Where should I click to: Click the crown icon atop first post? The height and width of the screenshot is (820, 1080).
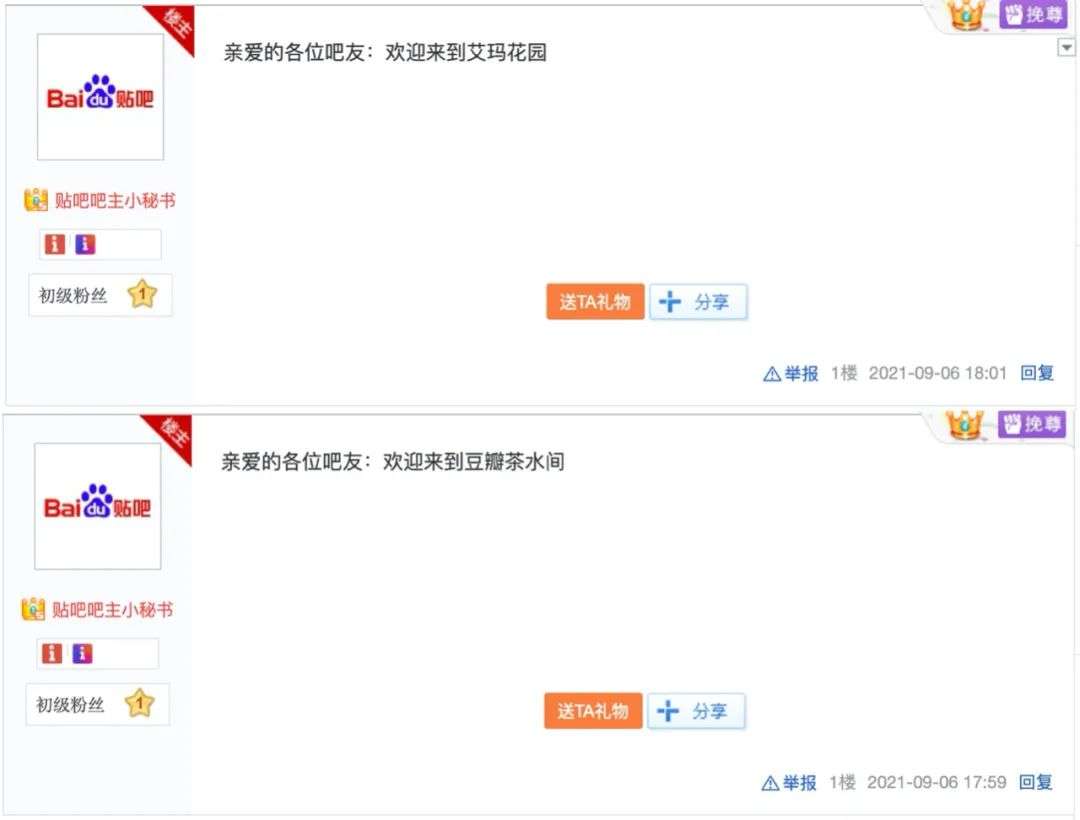[x=966, y=14]
